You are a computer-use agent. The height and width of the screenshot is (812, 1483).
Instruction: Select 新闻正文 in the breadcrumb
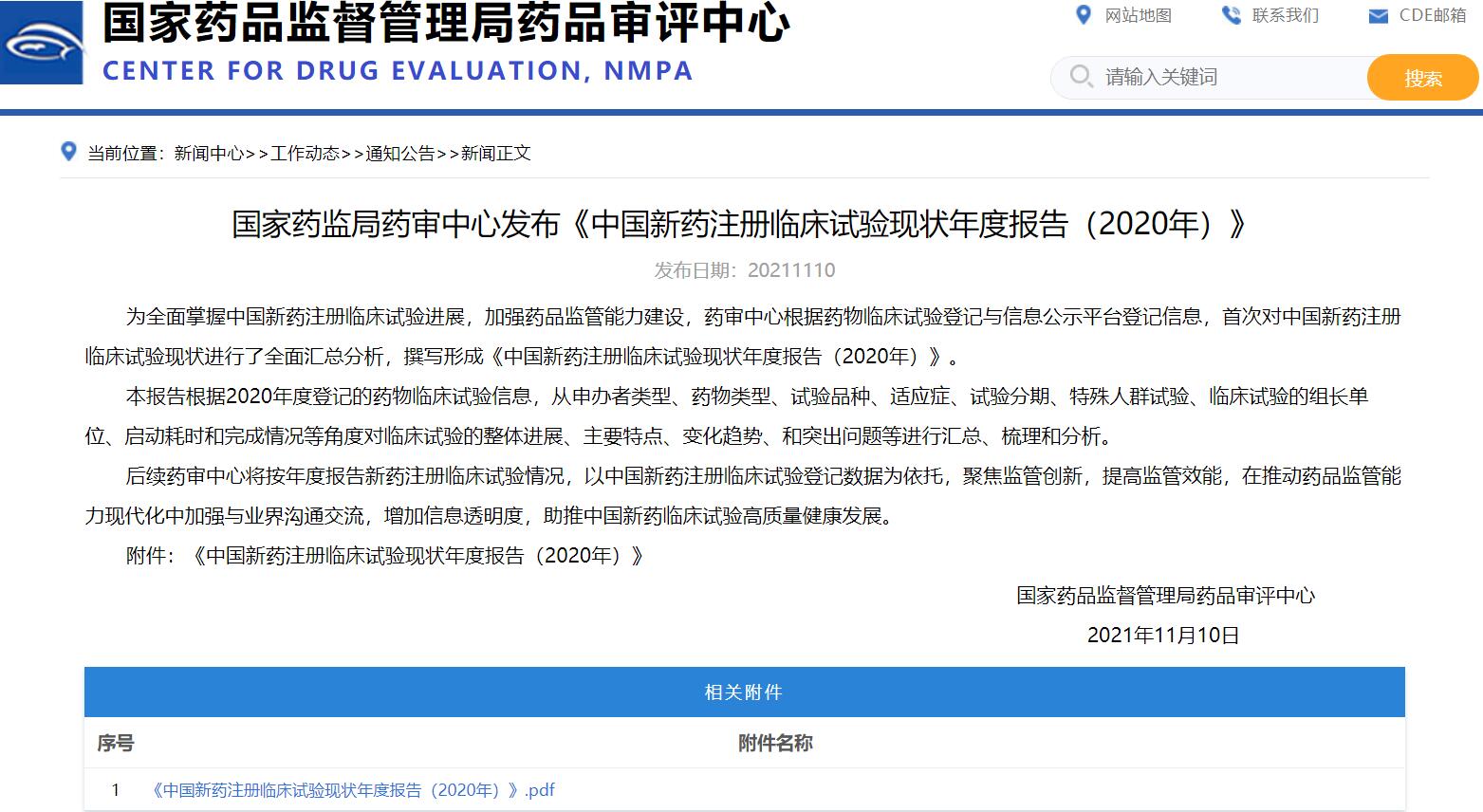[x=495, y=154]
